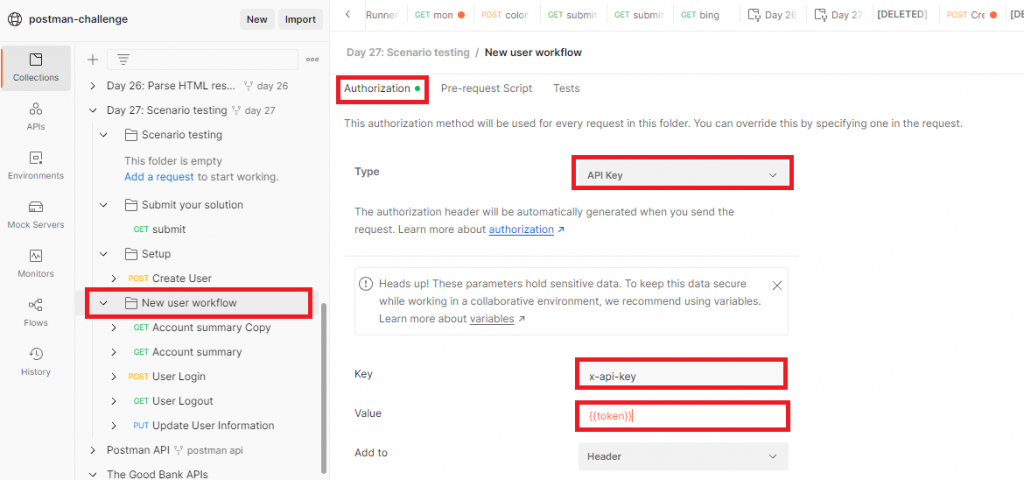Click the filter icon in collections search
This screenshot has width=1024, height=480.
122,60
